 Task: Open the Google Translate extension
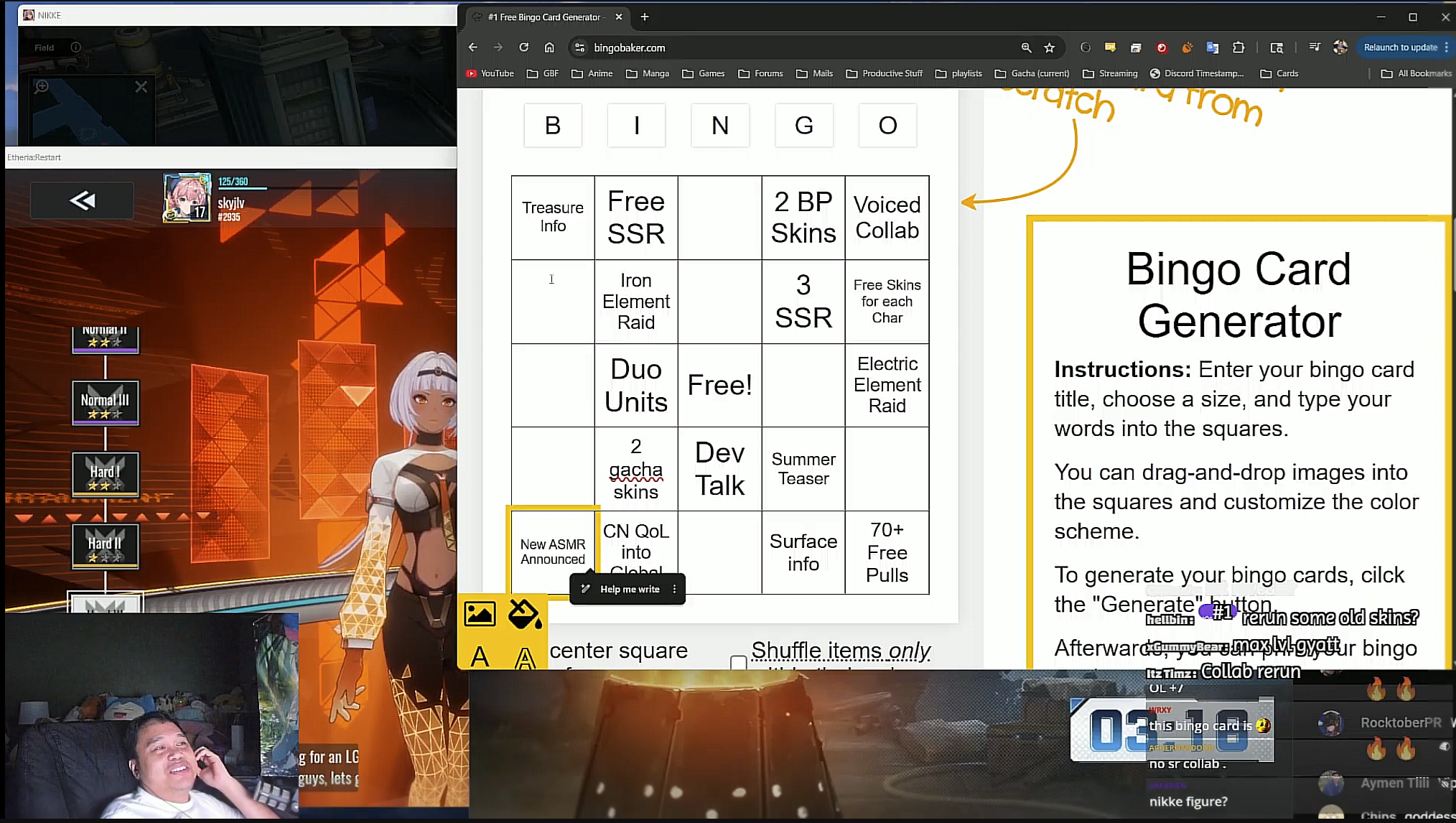click(x=1213, y=47)
